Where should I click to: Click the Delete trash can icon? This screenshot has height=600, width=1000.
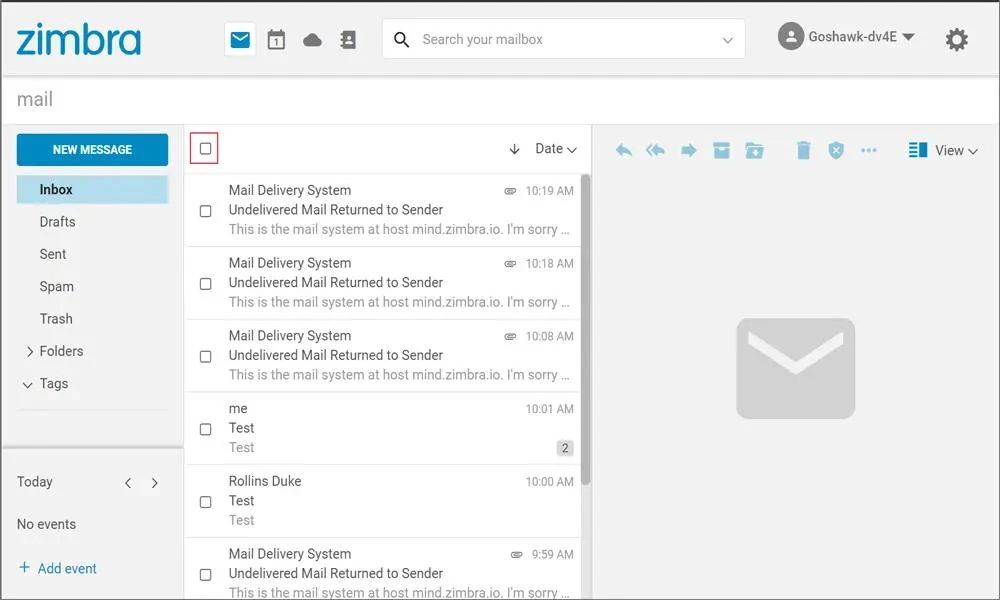coord(804,150)
